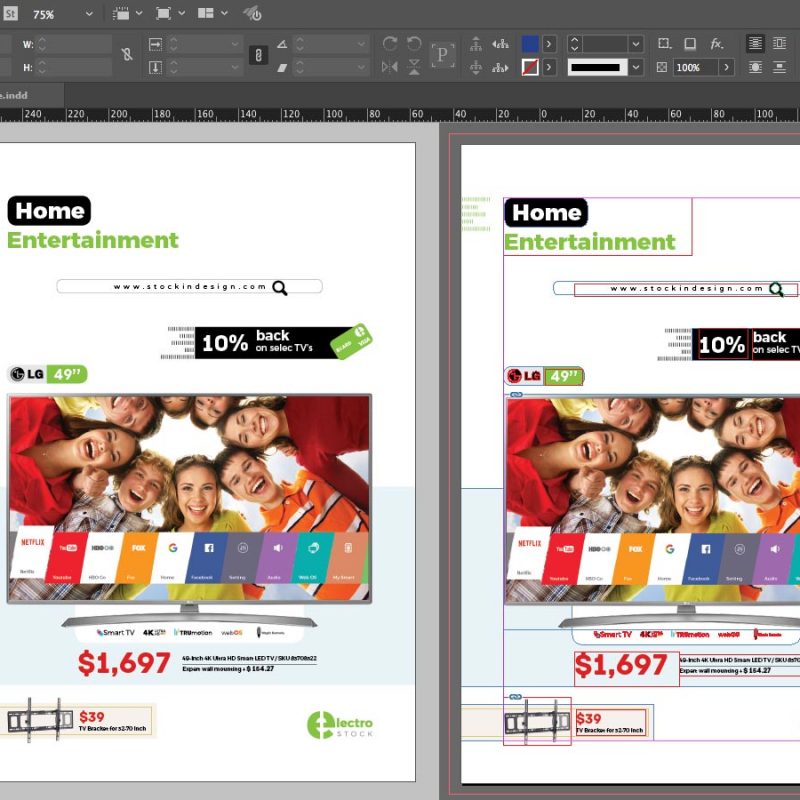
Task: Click the 100% opacity field
Action: pos(695,67)
